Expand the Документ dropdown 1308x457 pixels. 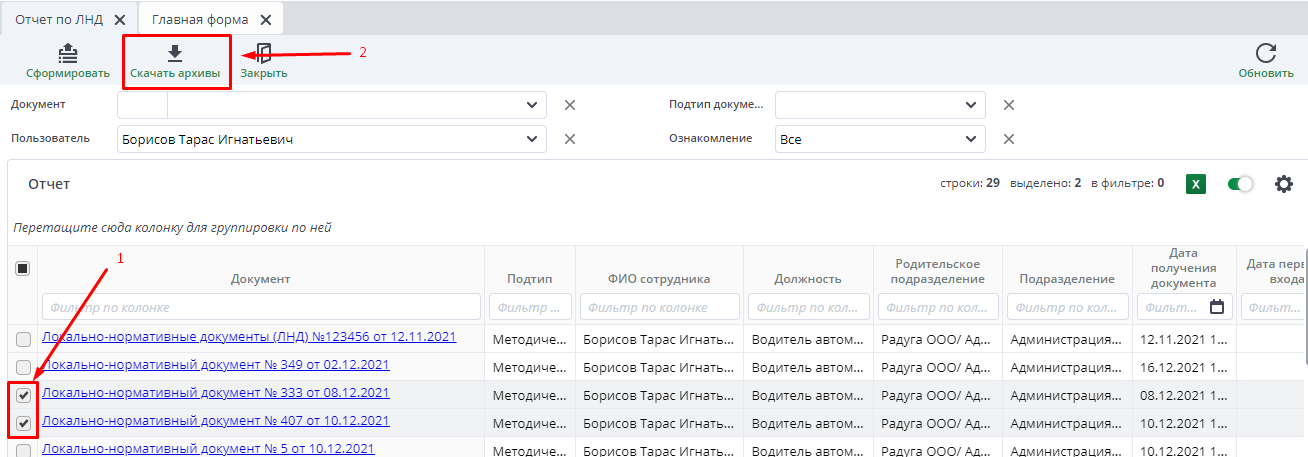point(531,105)
